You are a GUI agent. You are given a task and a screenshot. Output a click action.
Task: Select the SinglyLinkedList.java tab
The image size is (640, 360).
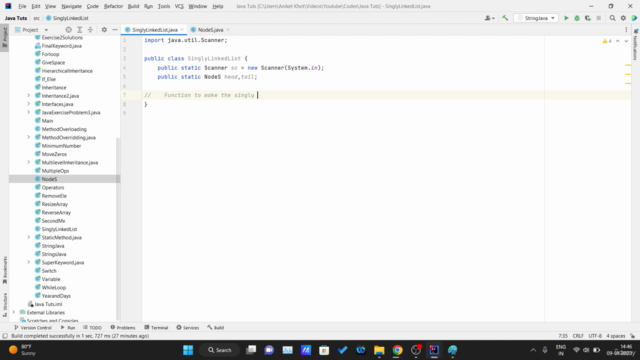click(154, 30)
